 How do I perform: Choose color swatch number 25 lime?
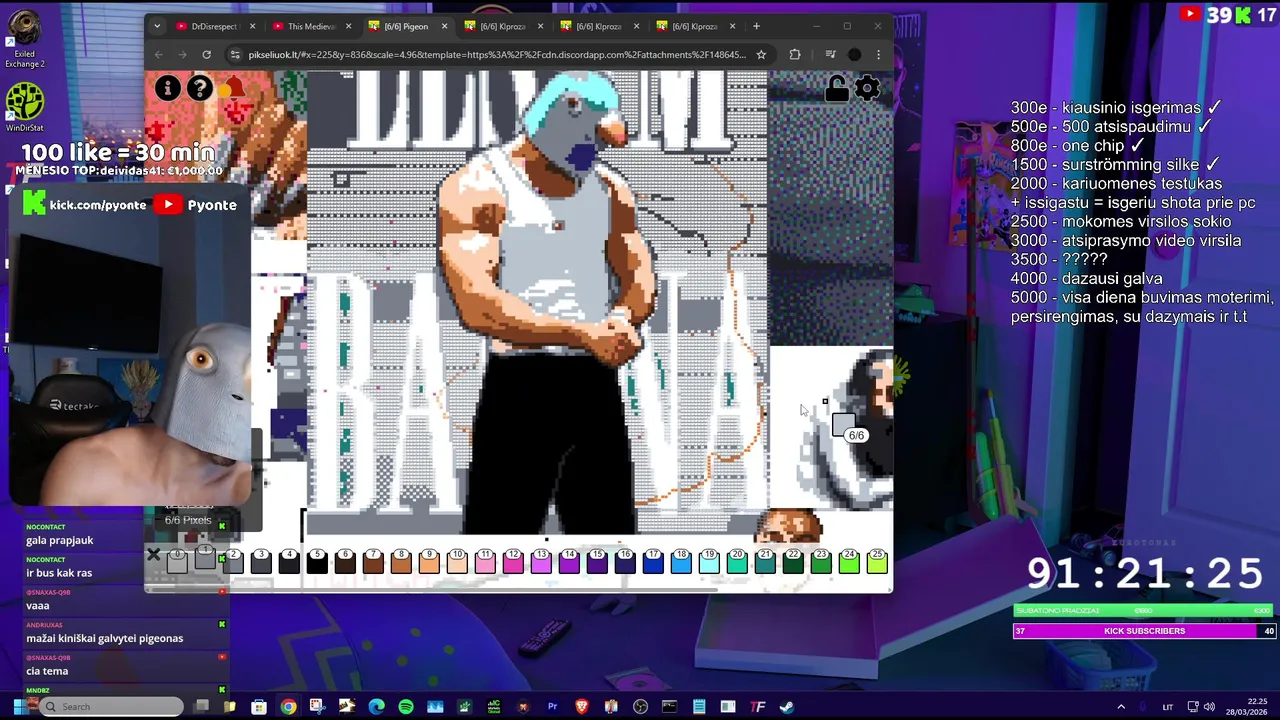pos(877,562)
